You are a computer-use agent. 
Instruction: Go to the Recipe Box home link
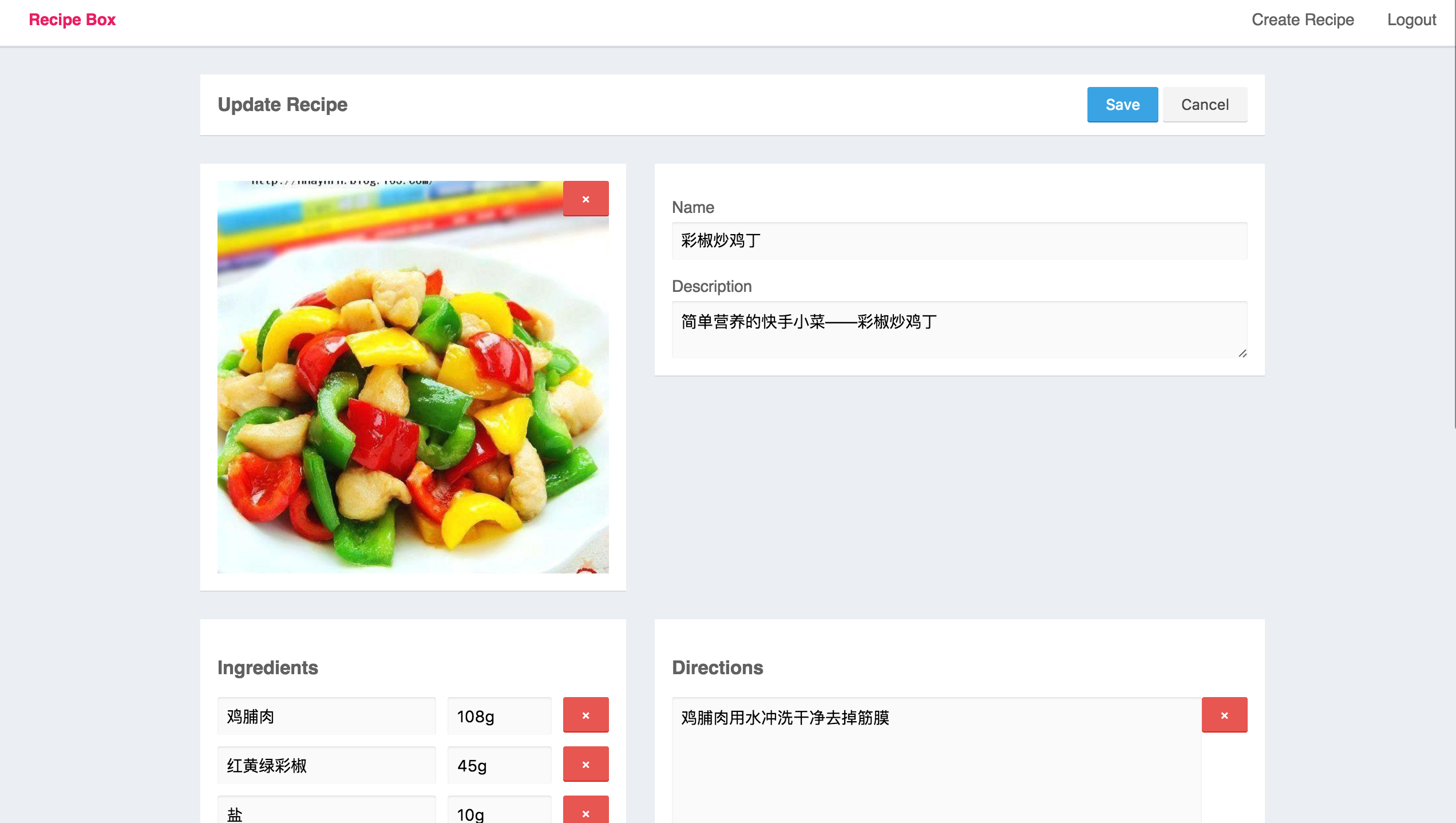click(x=72, y=20)
